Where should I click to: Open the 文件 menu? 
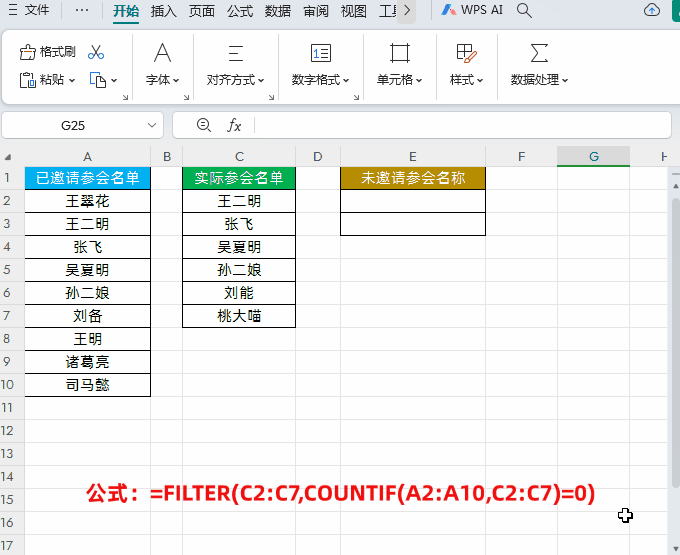pyautogui.click(x=37, y=10)
